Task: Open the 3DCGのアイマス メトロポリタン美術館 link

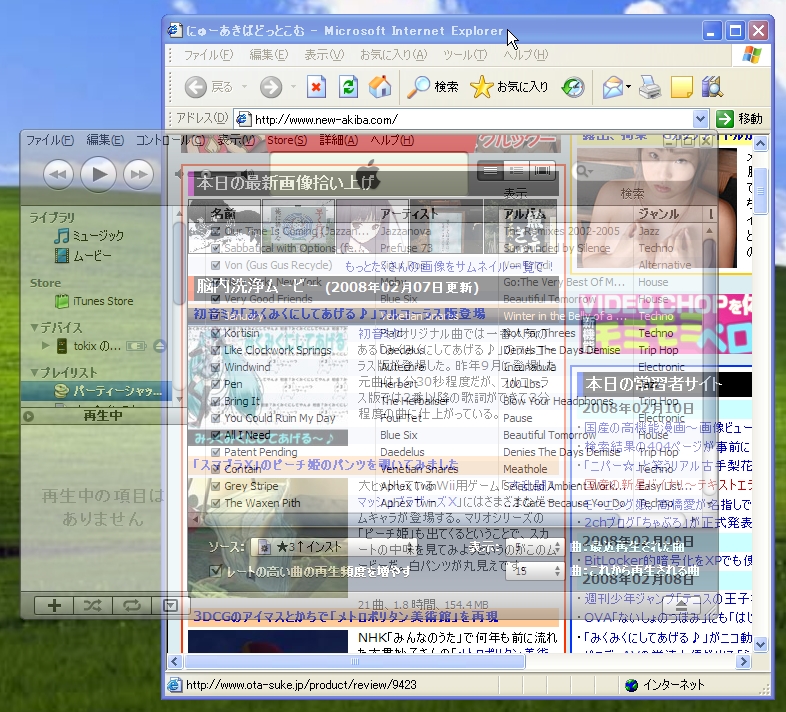Action: click(x=346, y=616)
